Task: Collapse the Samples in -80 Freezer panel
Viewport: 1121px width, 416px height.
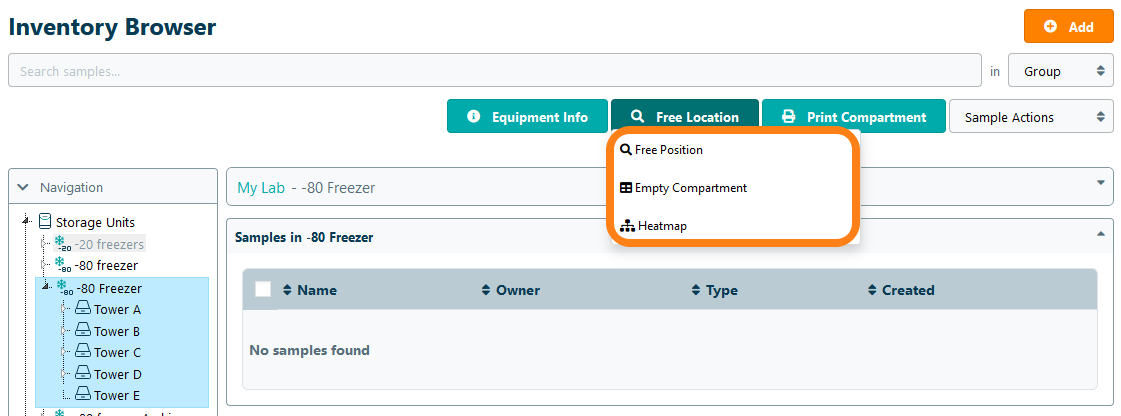Action: point(1101,234)
